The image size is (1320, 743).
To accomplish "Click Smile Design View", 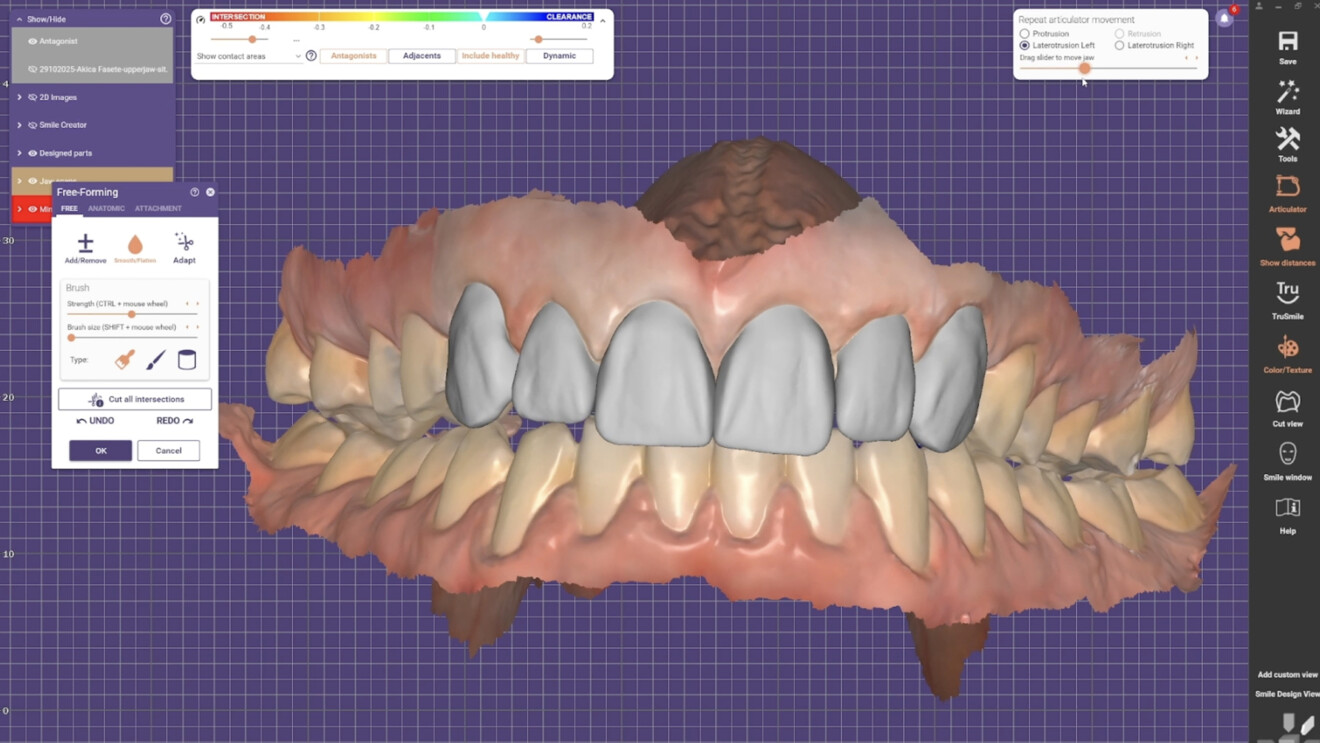I will [x=1287, y=694].
